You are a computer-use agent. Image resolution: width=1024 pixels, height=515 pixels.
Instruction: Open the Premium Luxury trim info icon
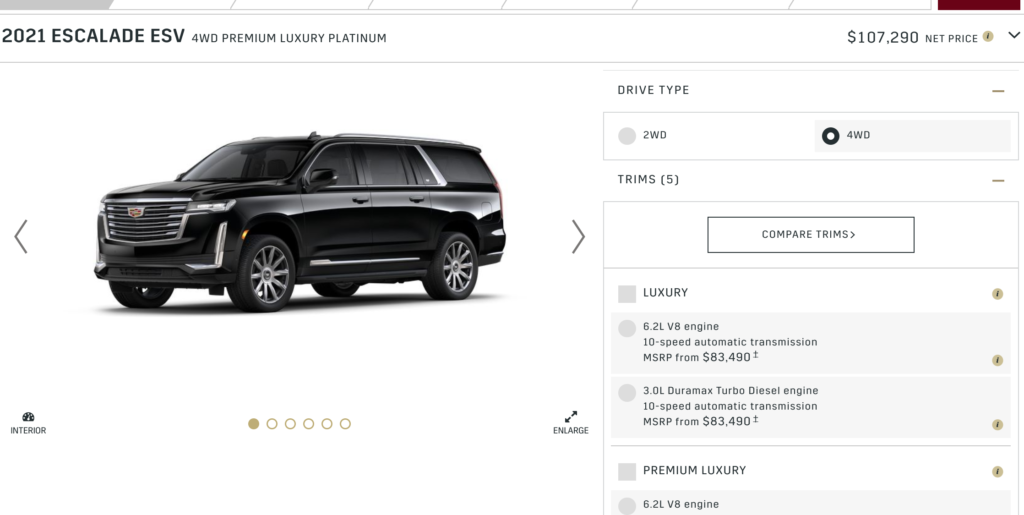point(997,472)
